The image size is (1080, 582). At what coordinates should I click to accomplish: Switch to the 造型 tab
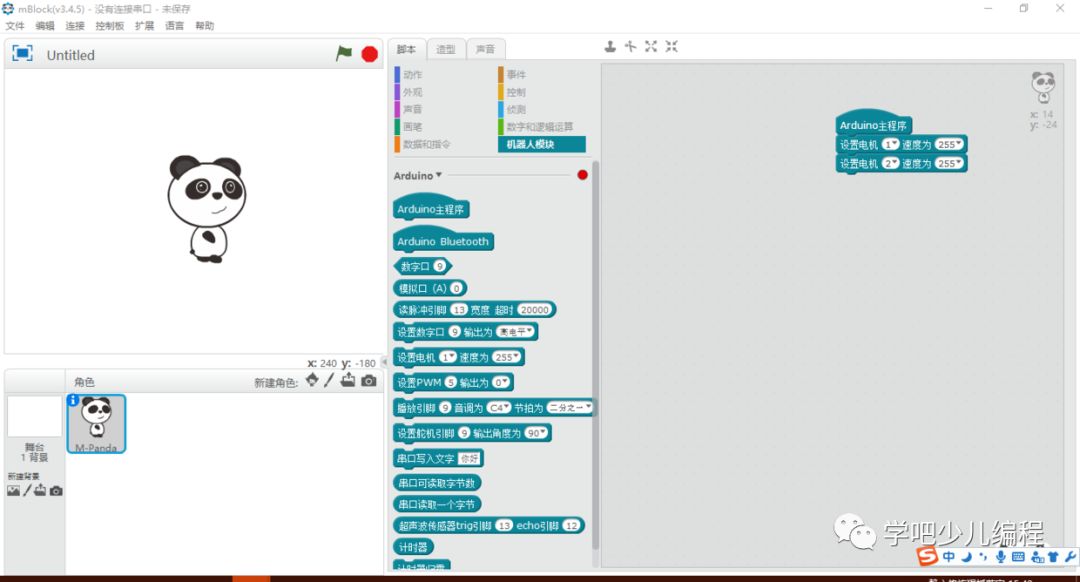pos(446,49)
